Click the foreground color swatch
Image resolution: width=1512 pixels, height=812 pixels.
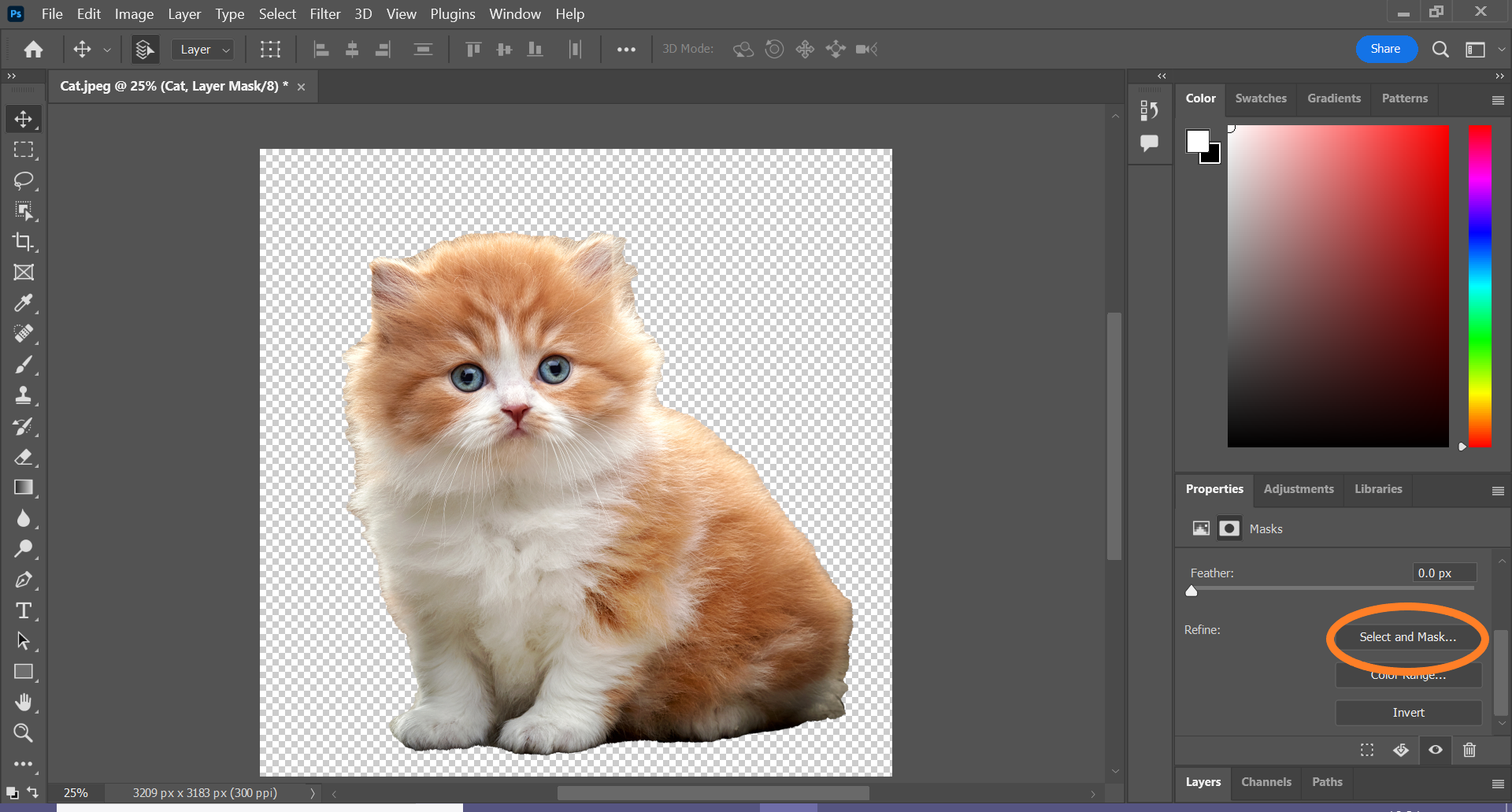[1198, 141]
